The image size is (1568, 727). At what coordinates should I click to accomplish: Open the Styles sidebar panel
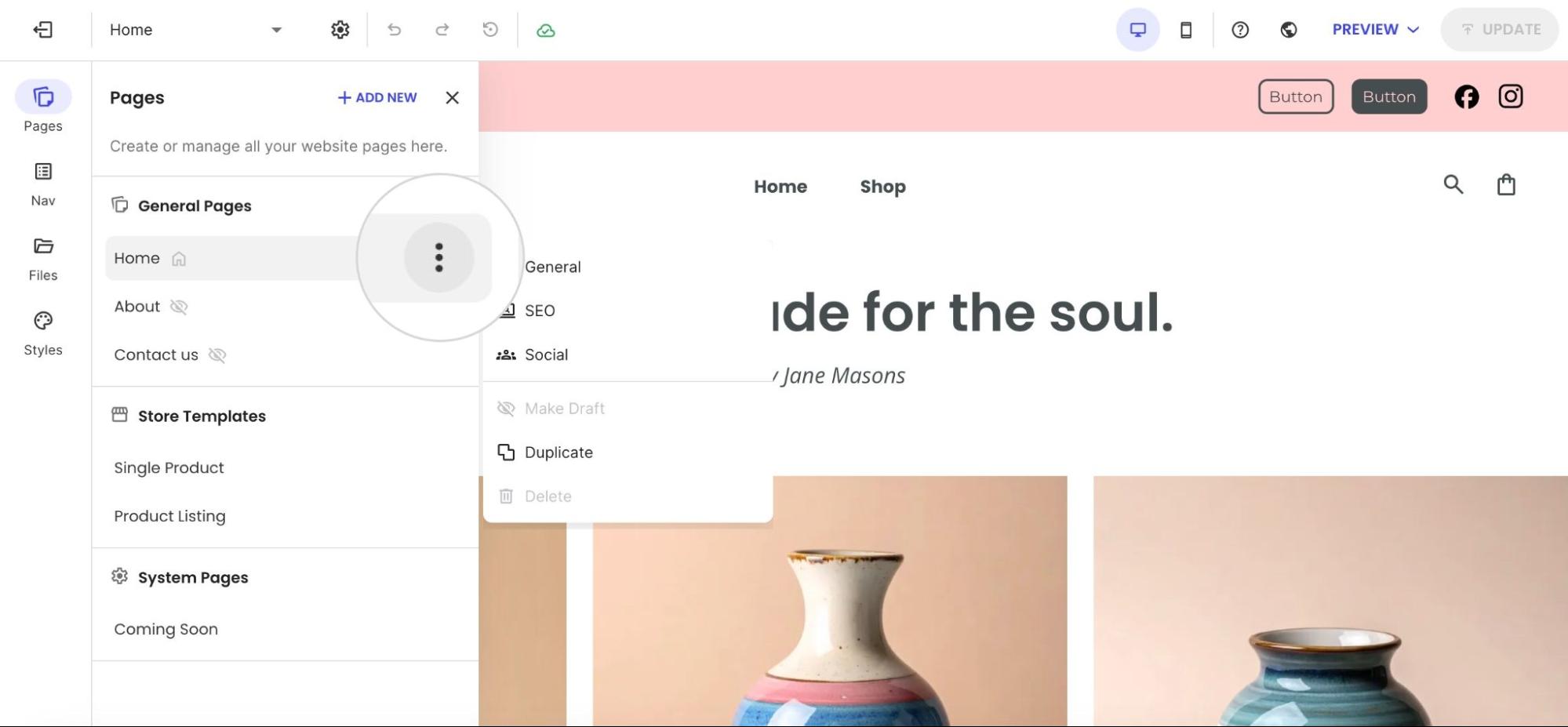[43, 333]
